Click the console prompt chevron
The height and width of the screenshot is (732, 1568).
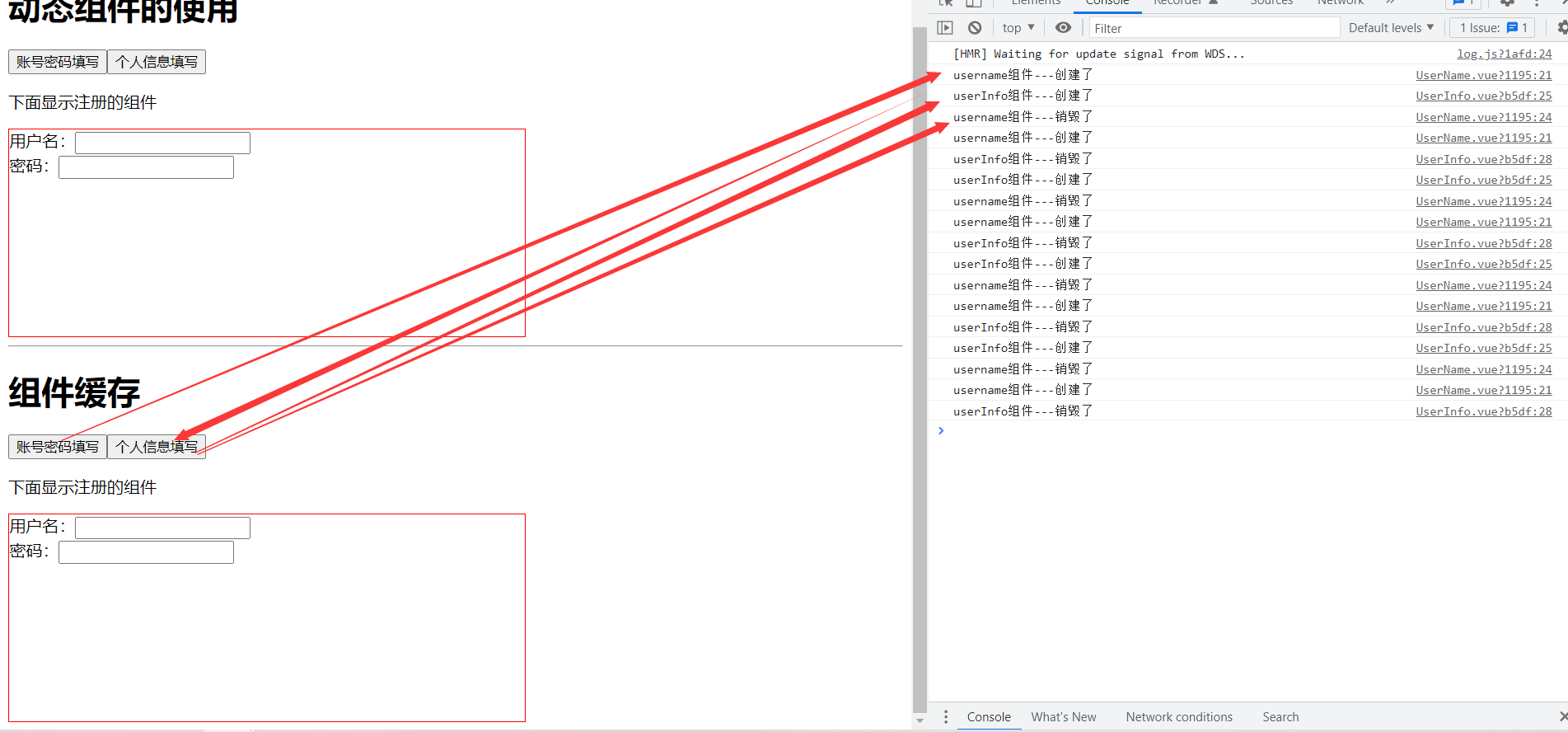(x=941, y=430)
